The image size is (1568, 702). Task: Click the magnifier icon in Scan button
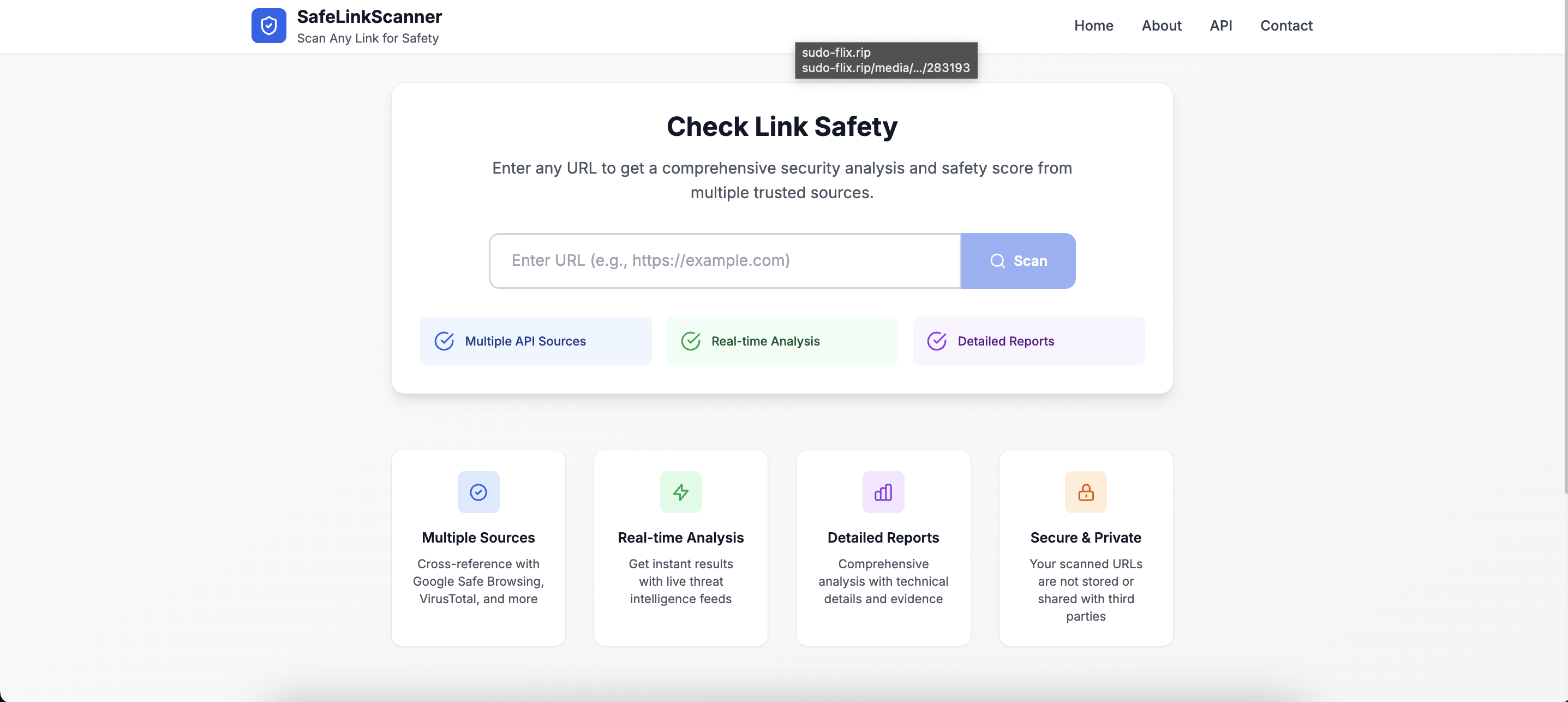click(997, 260)
